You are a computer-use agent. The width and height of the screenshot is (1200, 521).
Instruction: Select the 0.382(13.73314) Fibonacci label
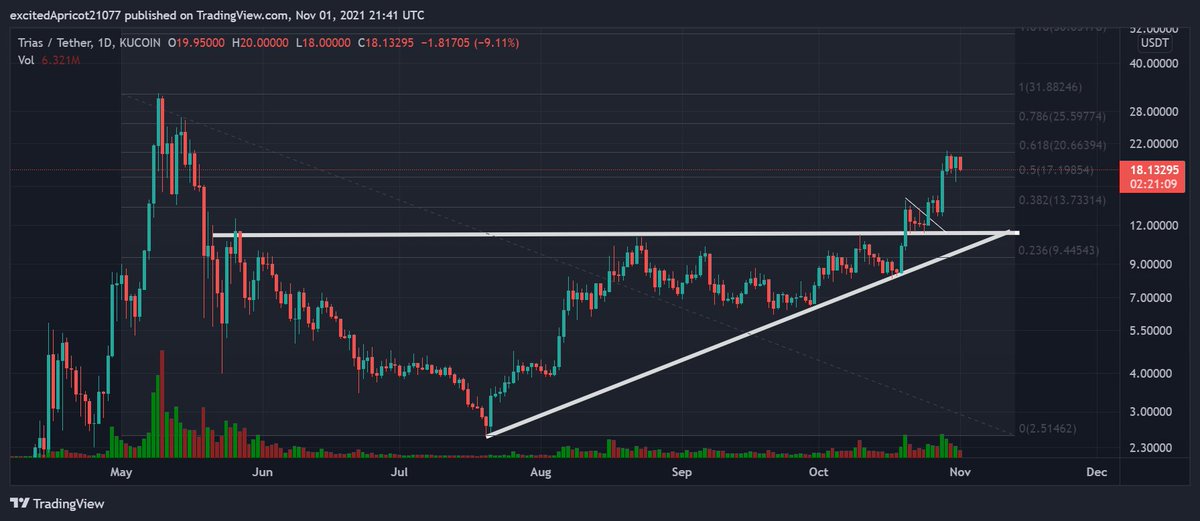click(x=1064, y=202)
